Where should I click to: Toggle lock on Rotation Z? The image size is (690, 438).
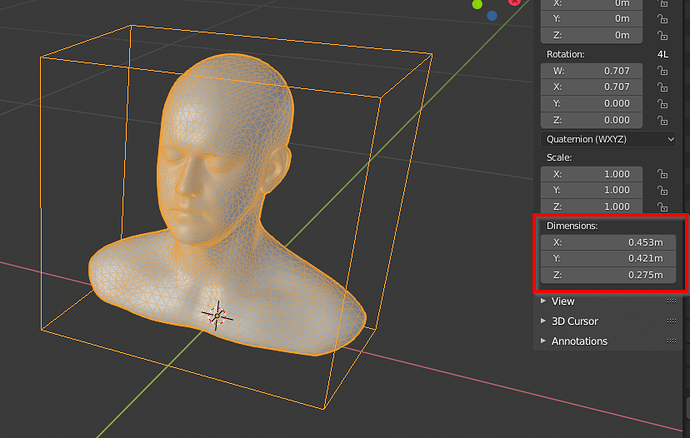click(x=663, y=120)
